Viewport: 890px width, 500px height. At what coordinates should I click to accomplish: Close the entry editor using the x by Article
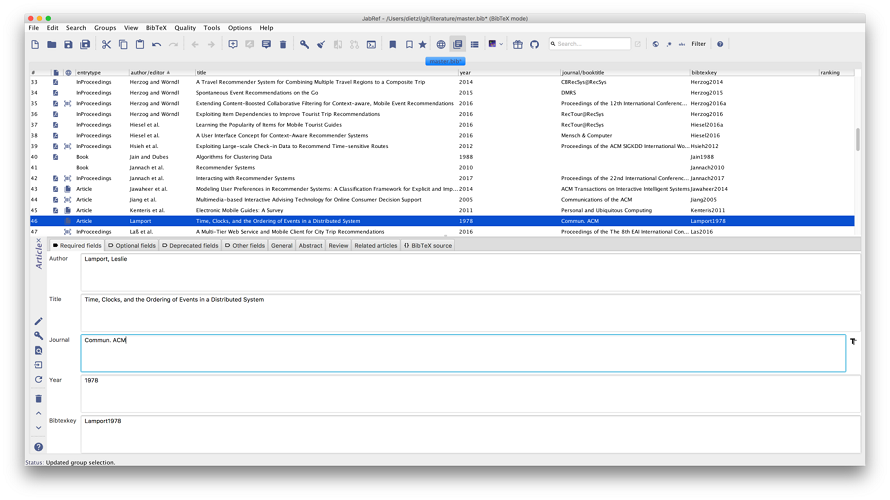(x=39, y=242)
